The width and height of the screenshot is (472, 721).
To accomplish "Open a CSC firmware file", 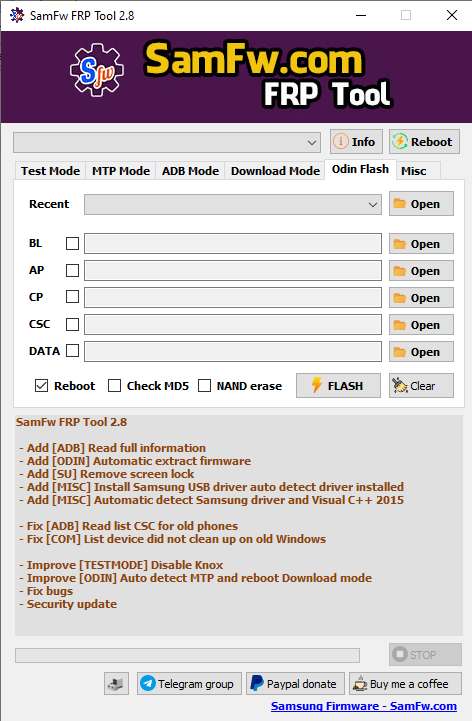I will [x=421, y=325].
